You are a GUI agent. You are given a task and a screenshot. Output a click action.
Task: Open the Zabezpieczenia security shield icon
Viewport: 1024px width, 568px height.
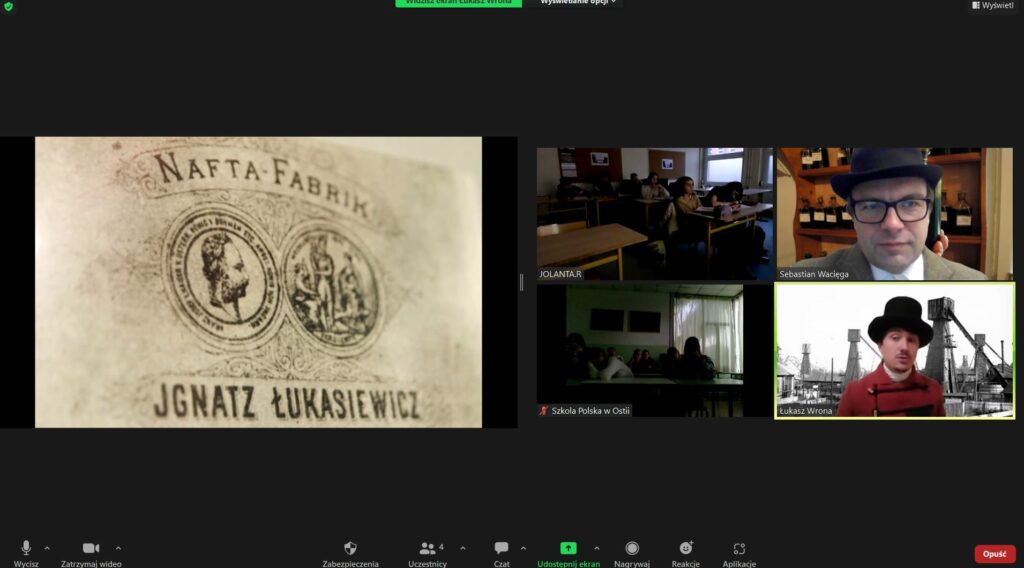[x=350, y=548]
